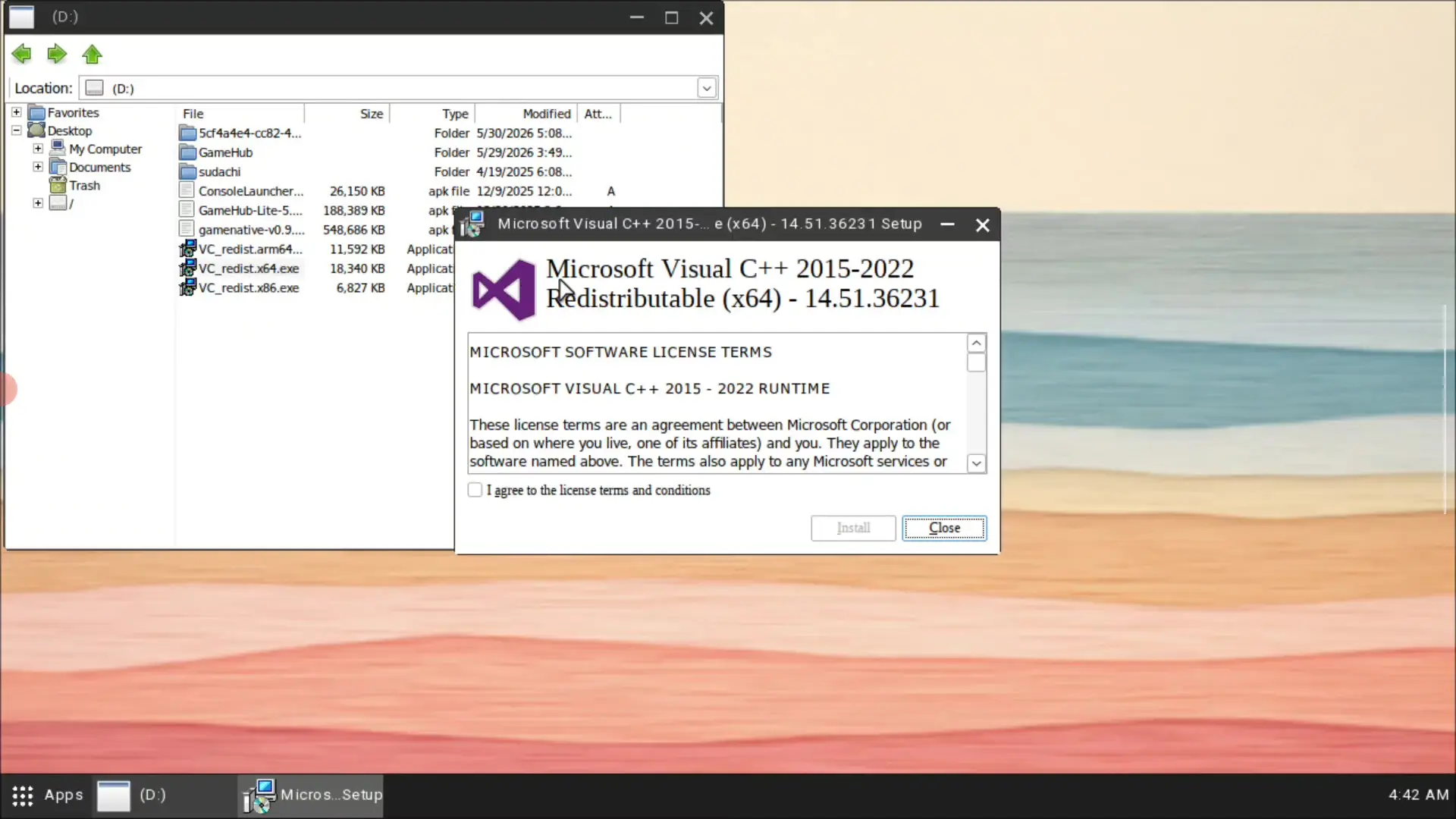Image resolution: width=1456 pixels, height=819 pixels.
Task: Close the Setup window with X
Action: pyautogui.click(x=982, y=225)
